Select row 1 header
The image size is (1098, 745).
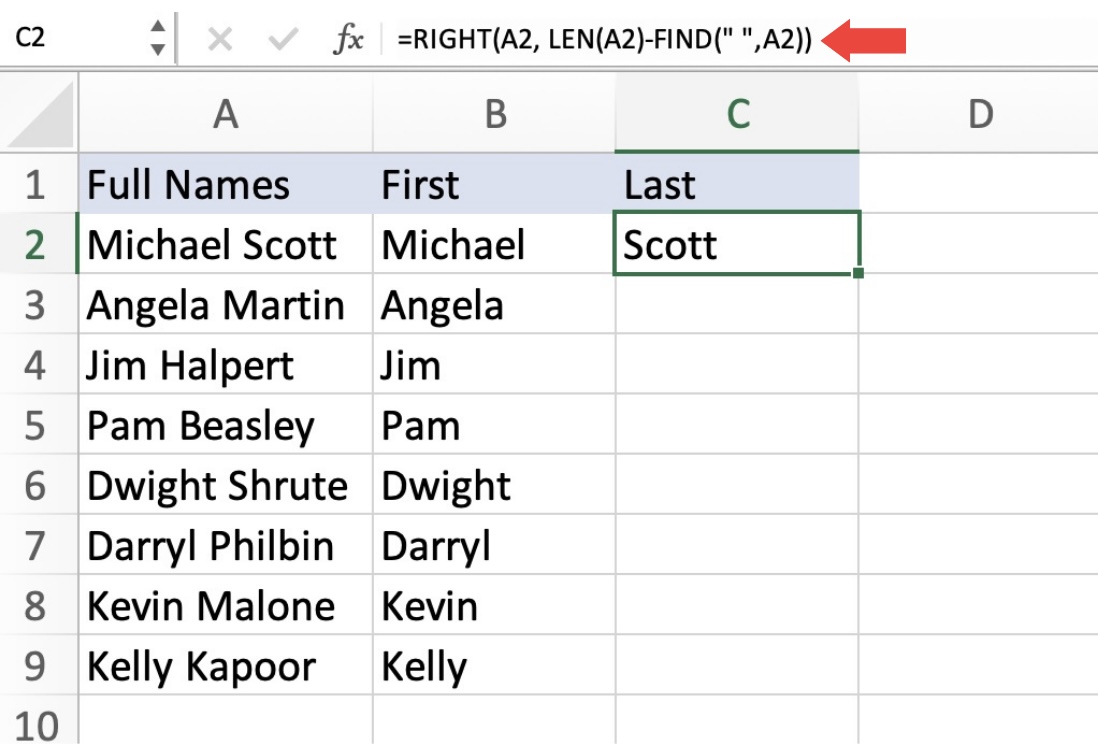[38, 184]
